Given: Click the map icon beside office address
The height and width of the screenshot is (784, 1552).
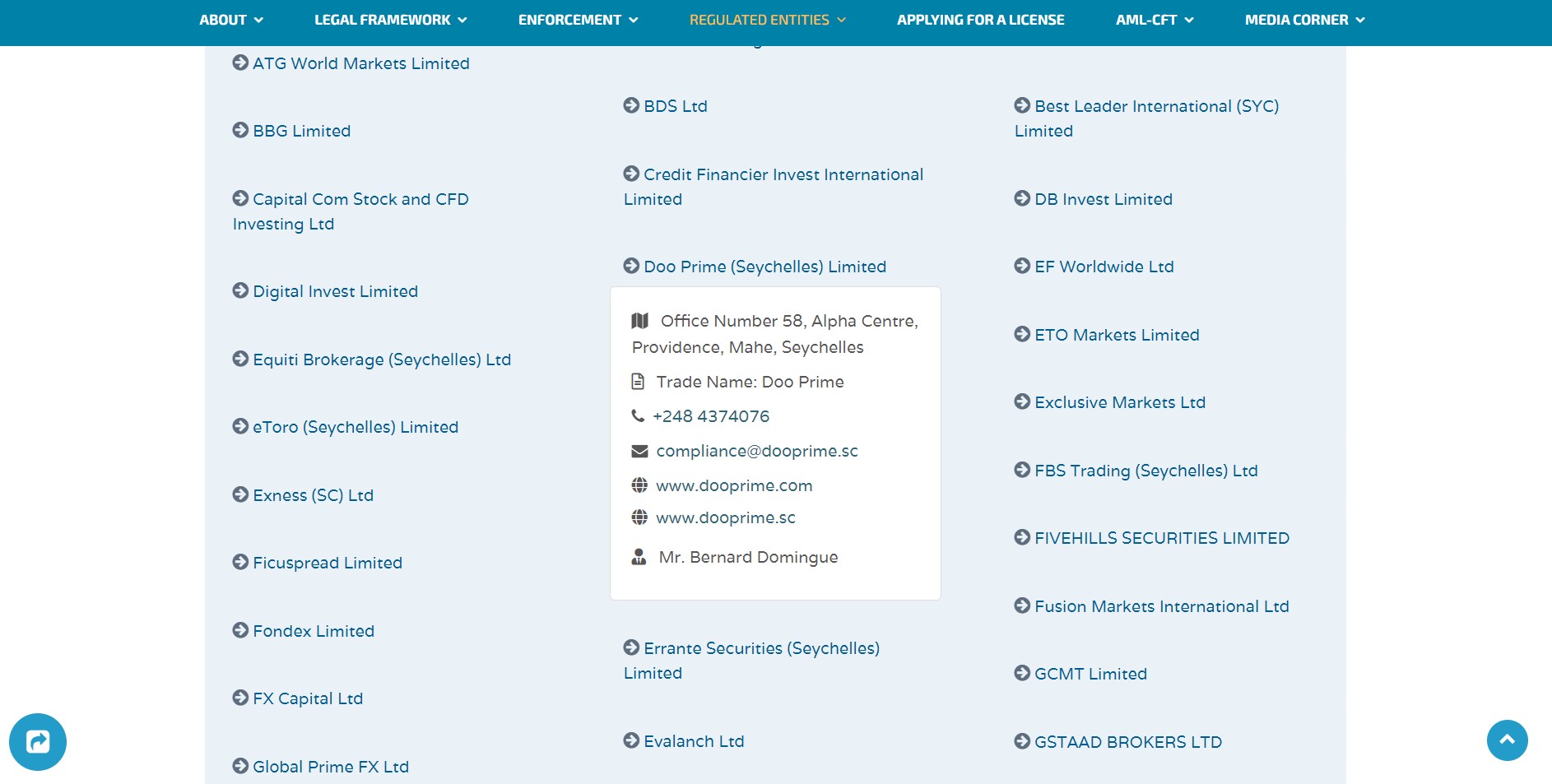Looking at the screenshot, I should (640, 321).
